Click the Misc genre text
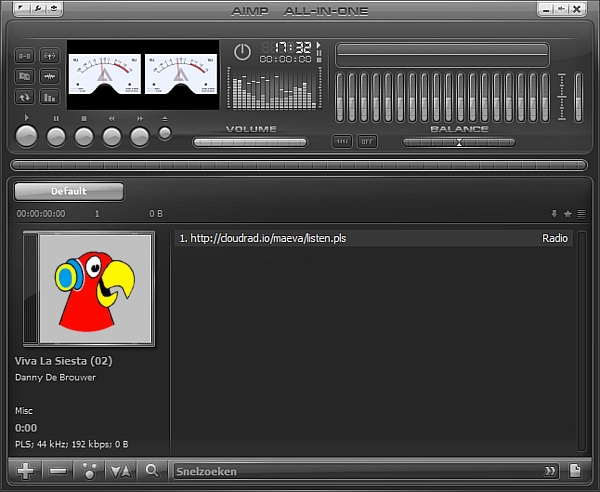 (x=24, y=411)
